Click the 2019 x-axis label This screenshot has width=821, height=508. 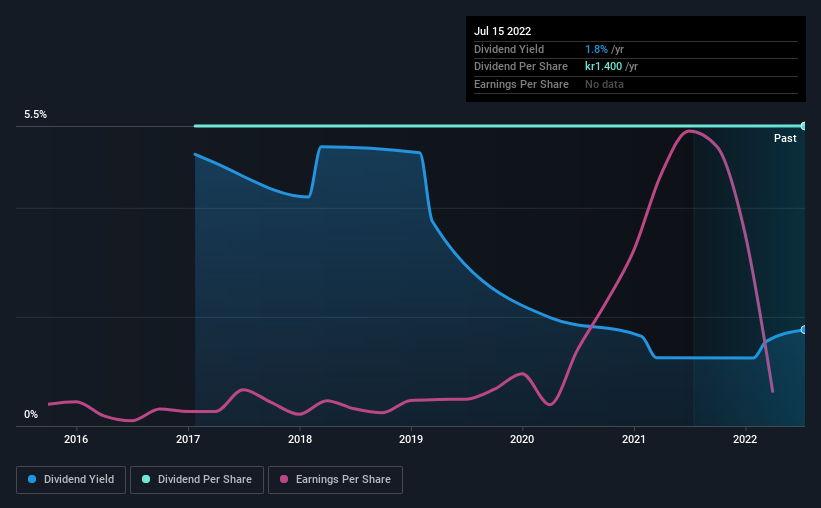click(x=411, y=439)
